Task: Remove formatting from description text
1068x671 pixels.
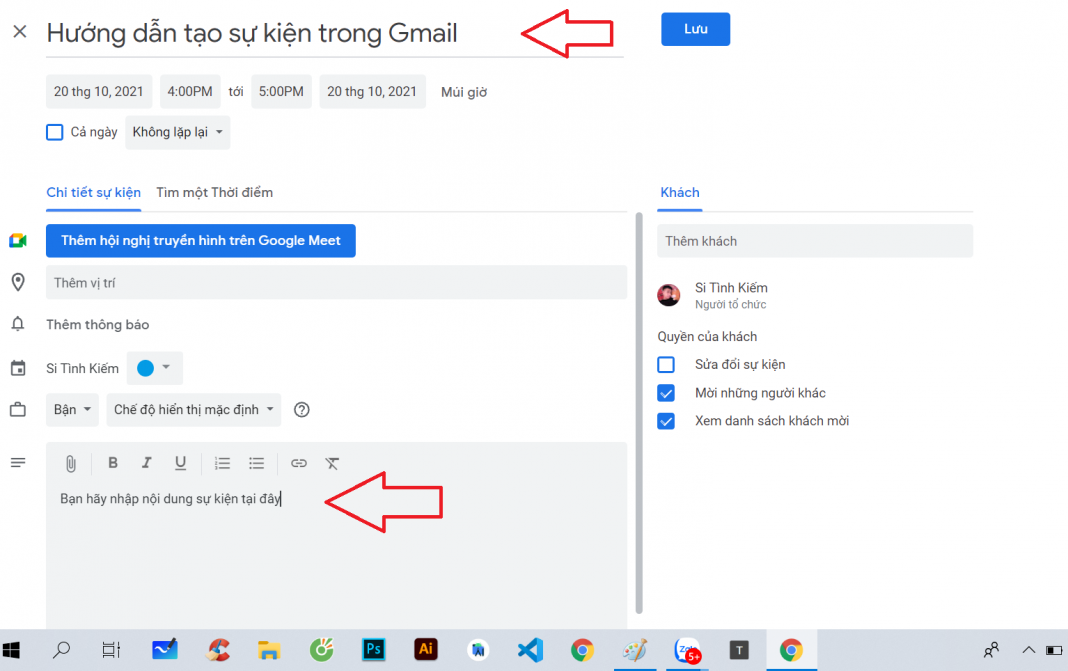Action: pyautogui.click(x=332, y=463)
